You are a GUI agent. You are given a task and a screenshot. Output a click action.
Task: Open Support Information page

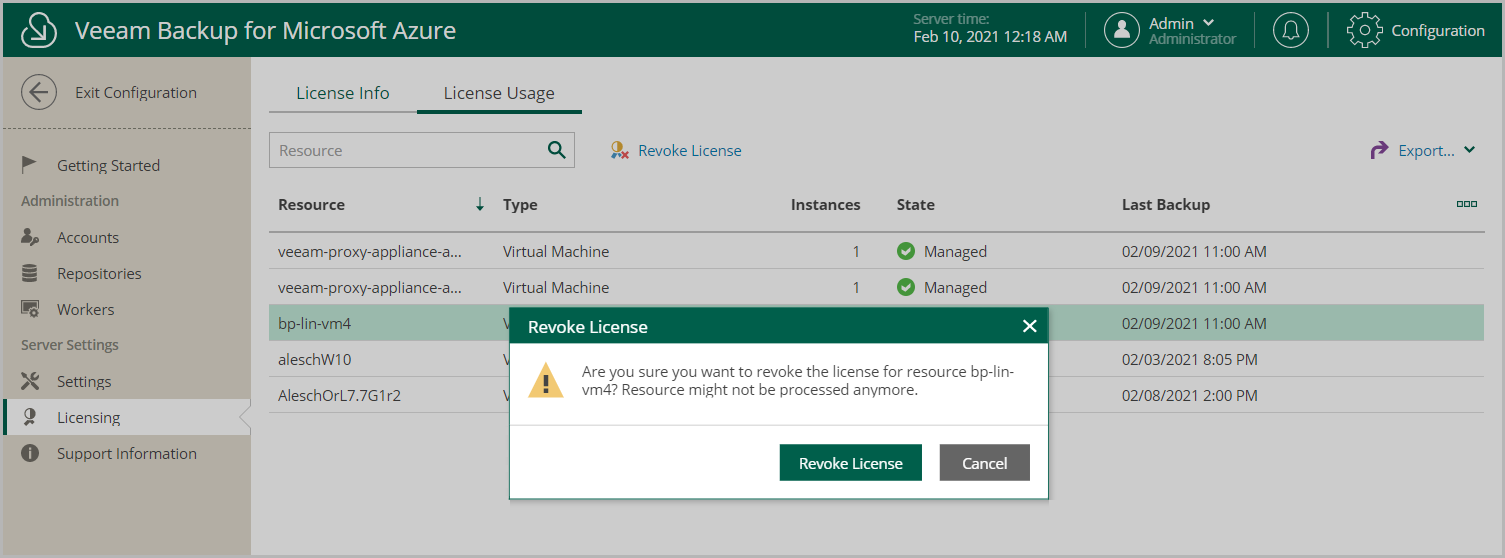click(127, 453)
